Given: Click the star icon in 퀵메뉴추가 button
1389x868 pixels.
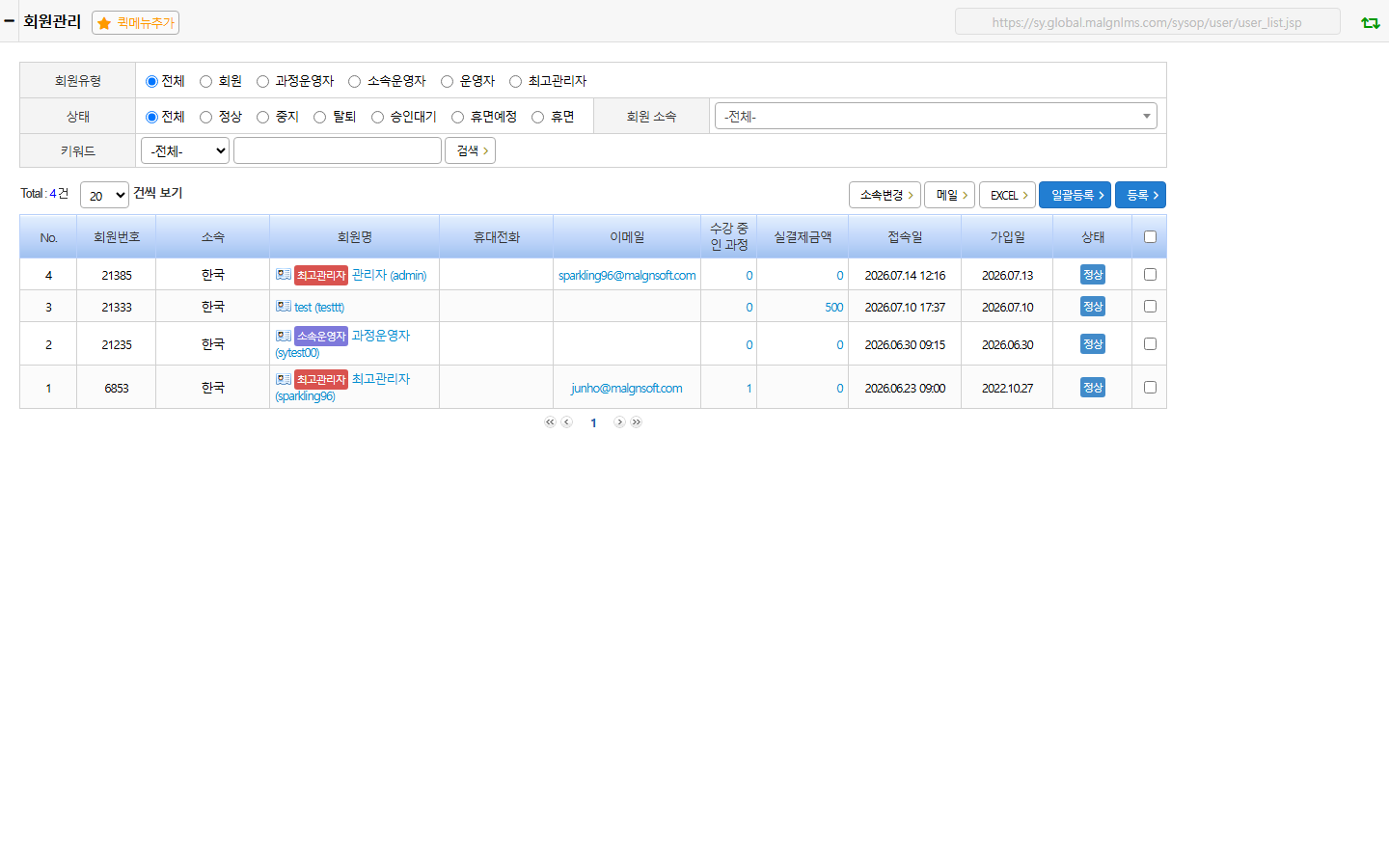Looking at the screenshot, I should point(104,23).
